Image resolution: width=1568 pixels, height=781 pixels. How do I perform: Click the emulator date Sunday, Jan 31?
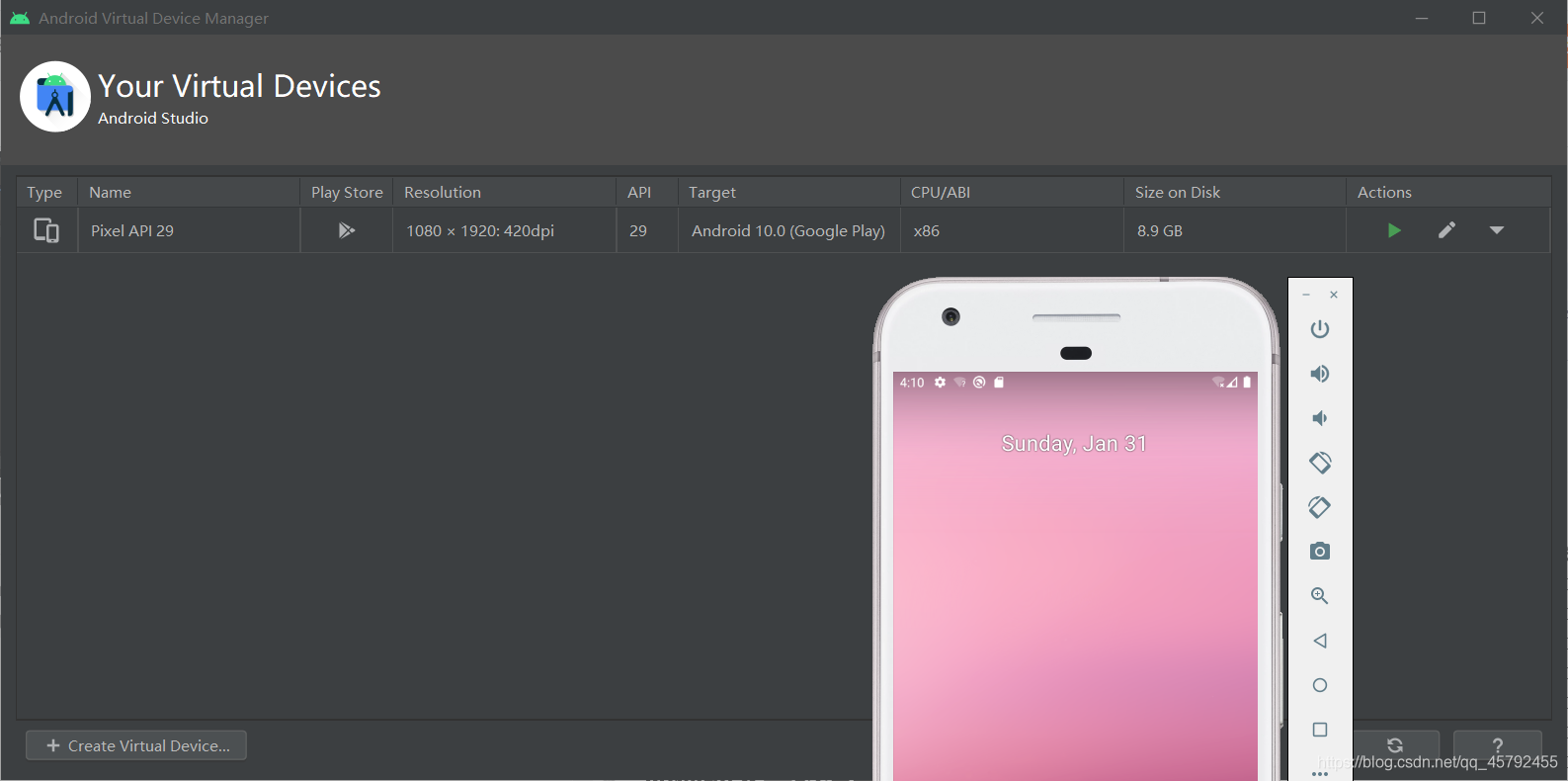tap(1074, 444)
